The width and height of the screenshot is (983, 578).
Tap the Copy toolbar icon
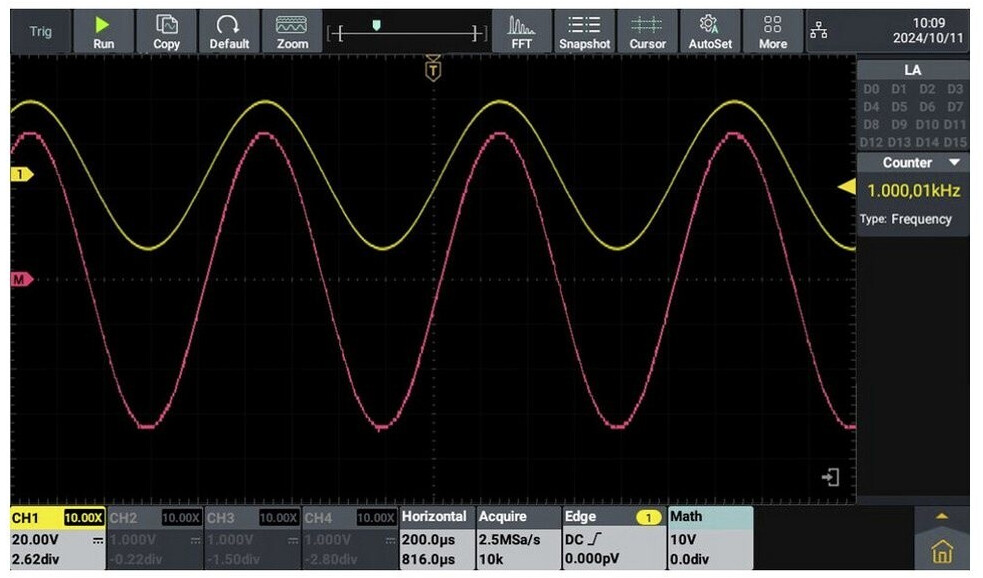[x=166, y=32]
